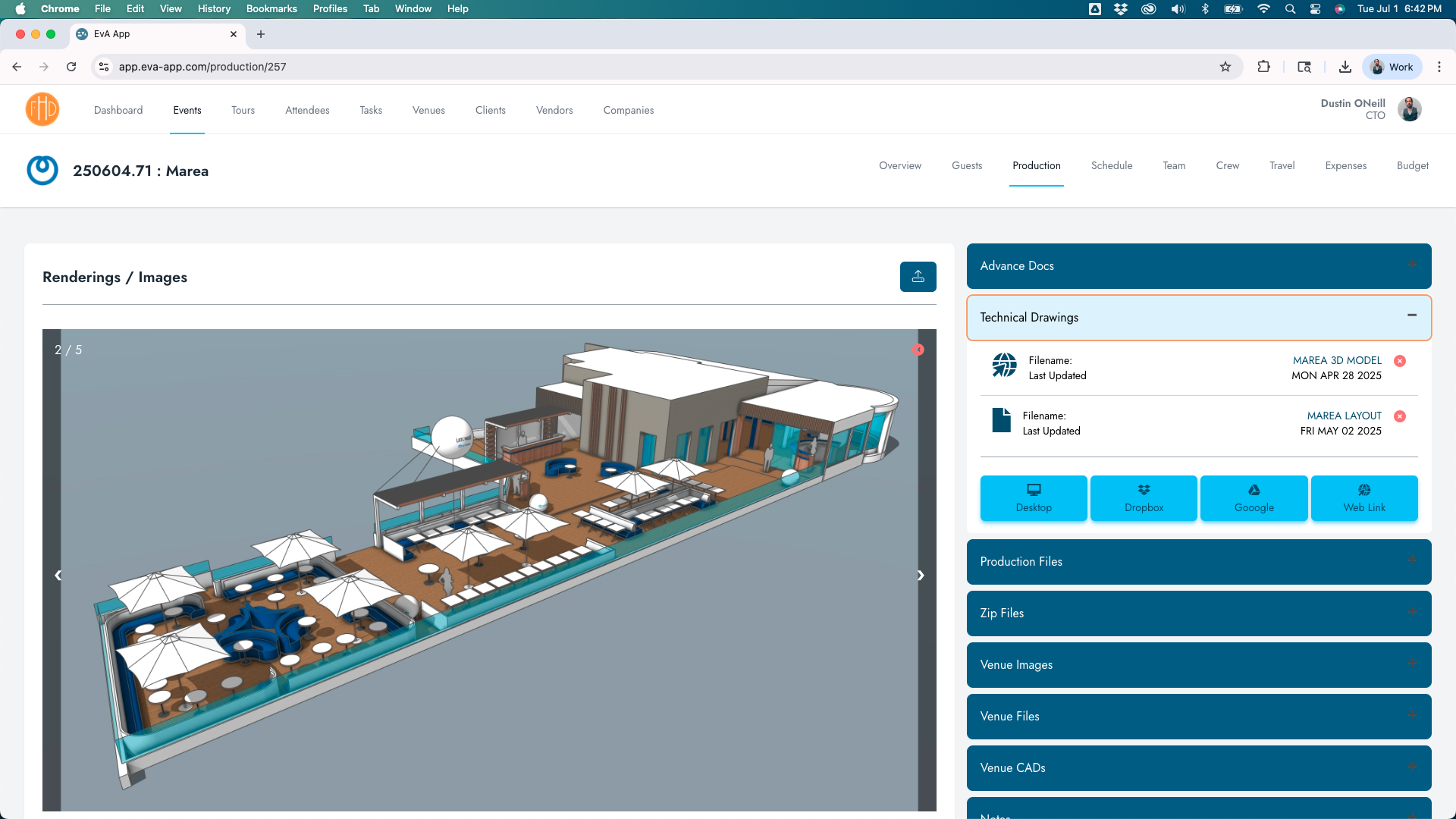The image size is (1456, 819).
Task: Click the orange EVA app logo
Action: tap(42, 109)
